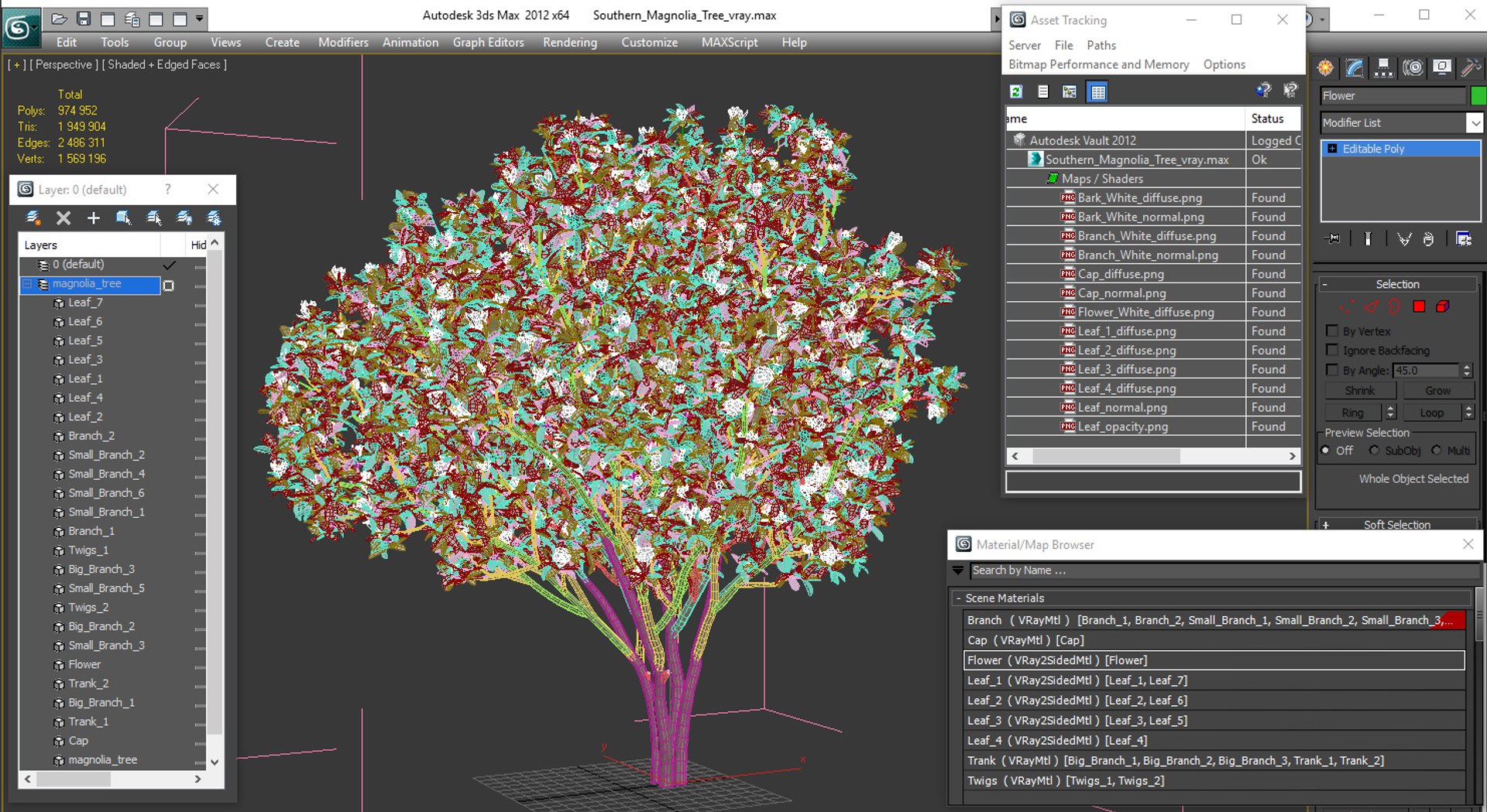Open Material/Map Browser options arrow
This screenshot has height=812, width=1487.
pos(959,570)
